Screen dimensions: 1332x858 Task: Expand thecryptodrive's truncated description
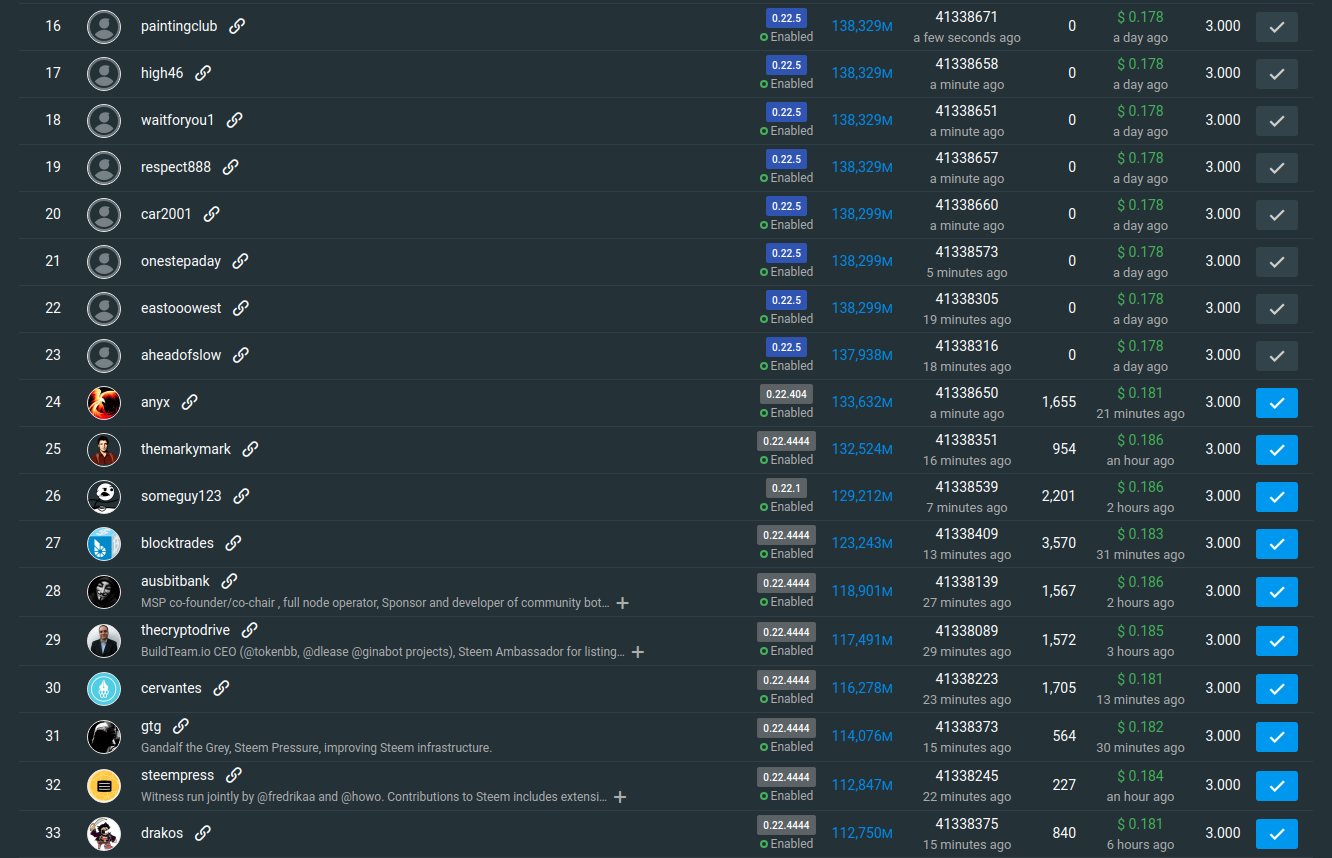tap(637, 652)
